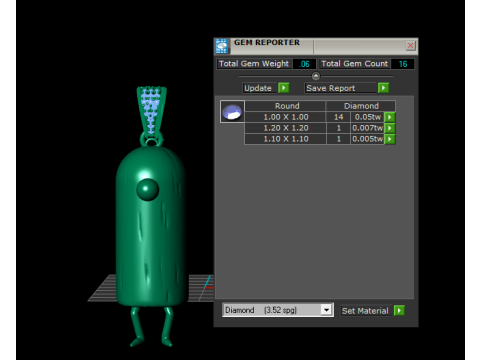Click the Save Report label

pyautogui.click(x=330, y=88)
